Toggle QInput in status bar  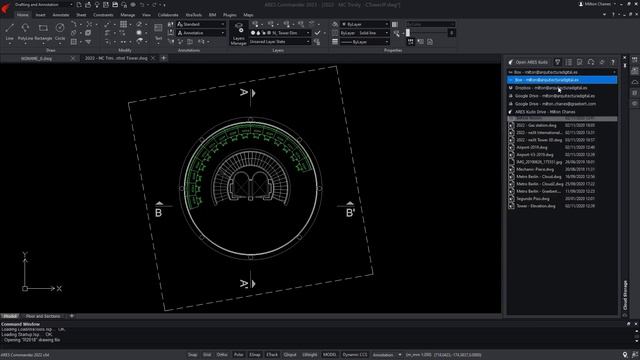coord(290,355)
